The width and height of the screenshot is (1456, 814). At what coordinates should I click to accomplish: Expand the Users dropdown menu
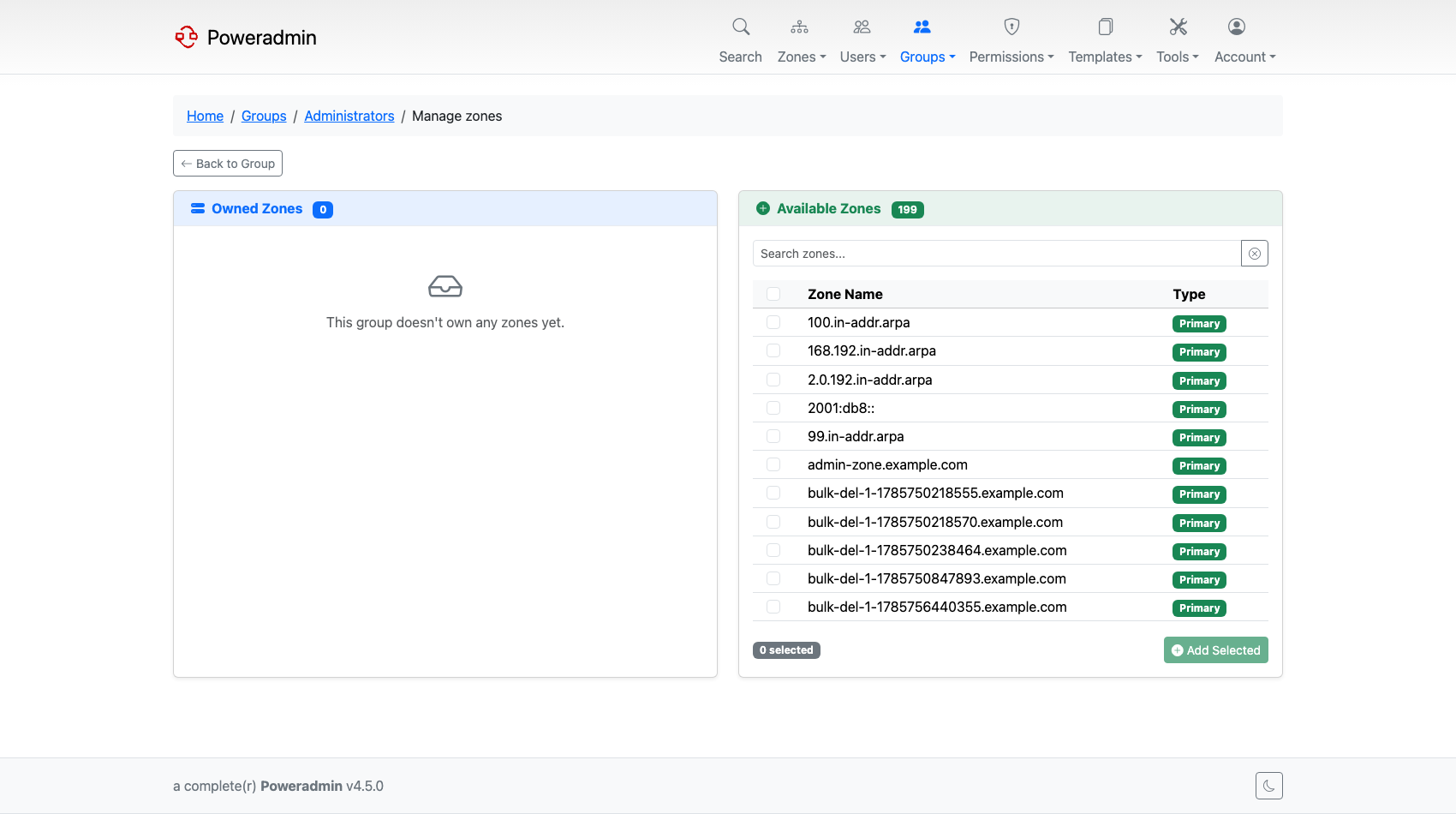tap(863, 57)
